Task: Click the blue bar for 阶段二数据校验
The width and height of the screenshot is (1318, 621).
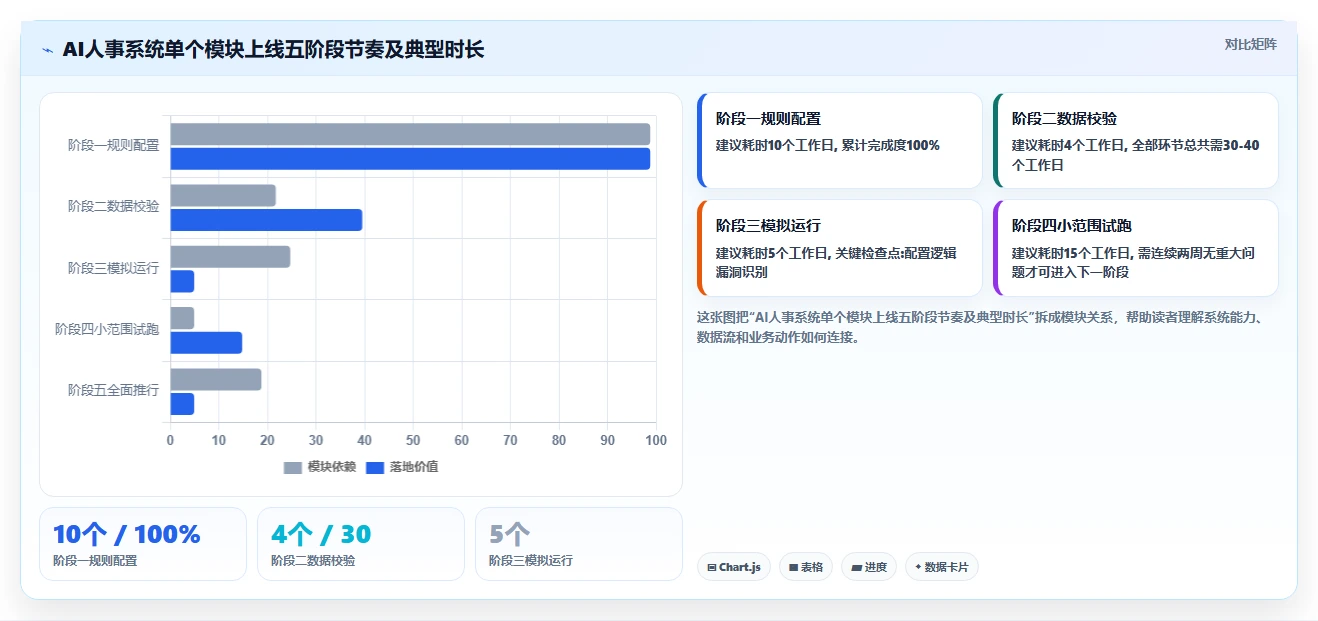Action: (x=266, y=220)
